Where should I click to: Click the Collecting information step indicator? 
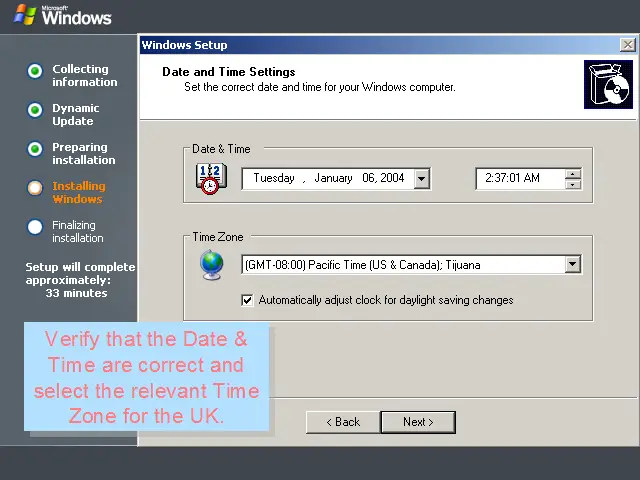point(35,71)
